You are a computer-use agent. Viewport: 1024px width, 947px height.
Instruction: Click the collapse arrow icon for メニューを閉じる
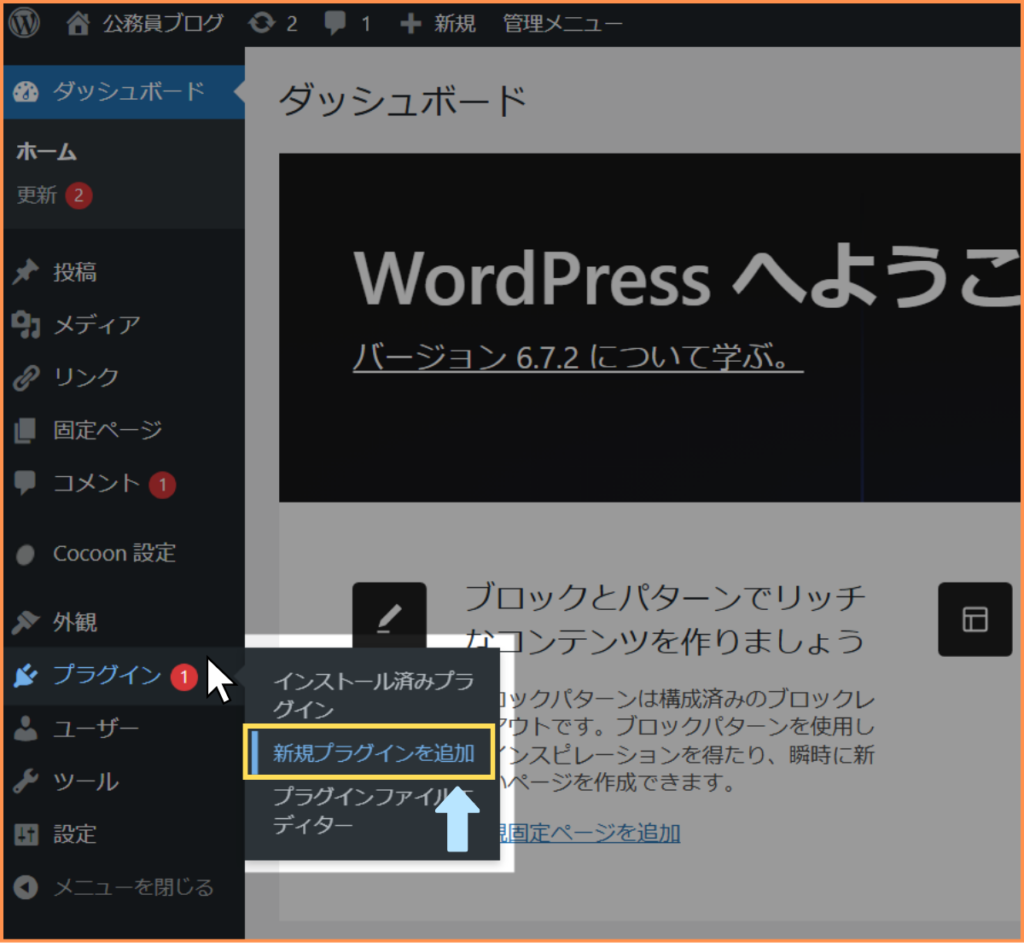point(25,888)
